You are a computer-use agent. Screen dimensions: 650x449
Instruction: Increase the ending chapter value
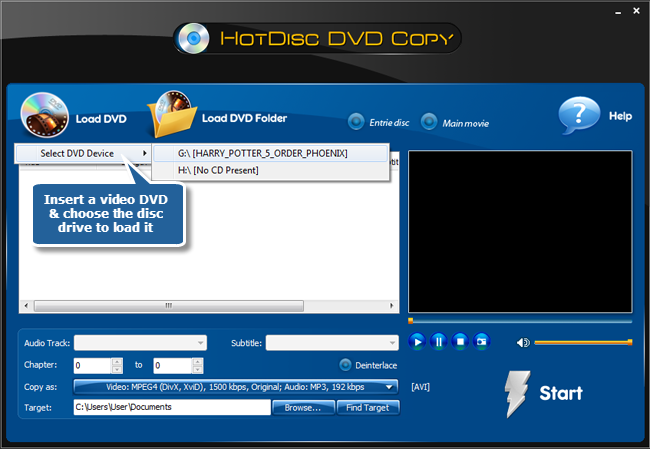pos(198,362)
